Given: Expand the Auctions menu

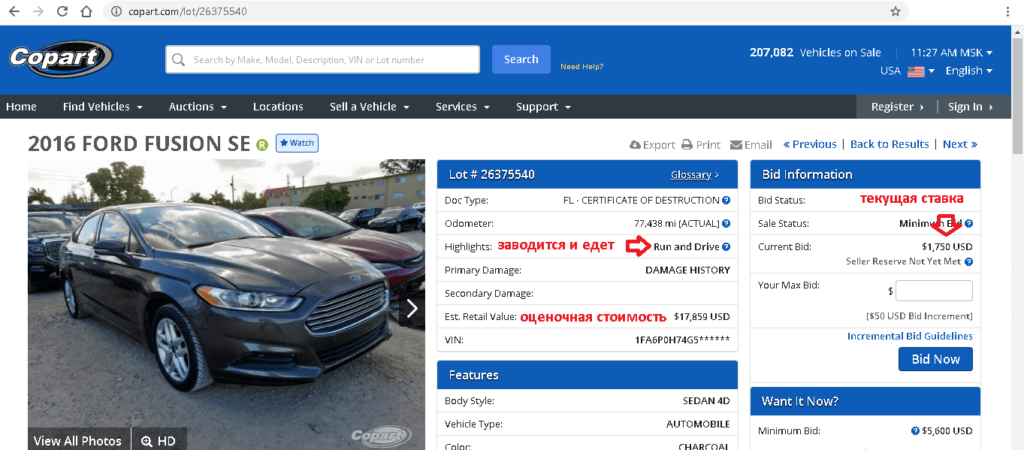Looking at the screenshot, I should [x=197, y=107].
